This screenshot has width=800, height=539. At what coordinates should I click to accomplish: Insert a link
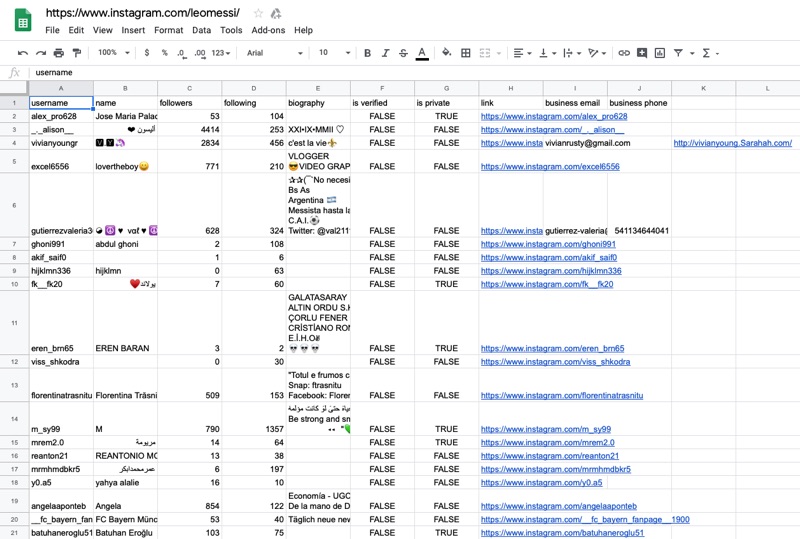(x=624, y=53)
